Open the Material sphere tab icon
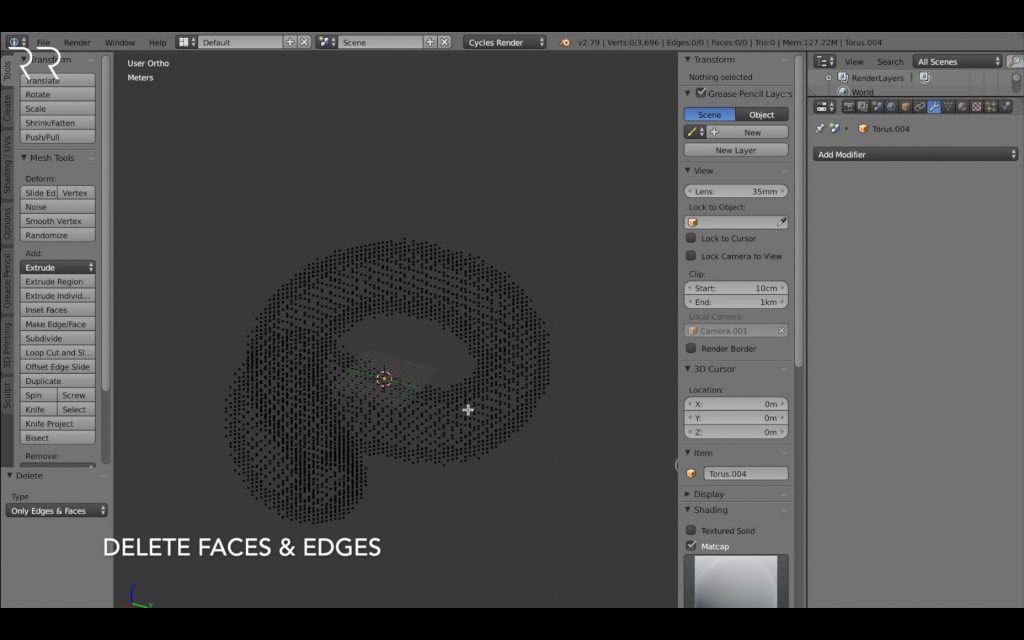 pyautogui.click(x=963, y=106)
